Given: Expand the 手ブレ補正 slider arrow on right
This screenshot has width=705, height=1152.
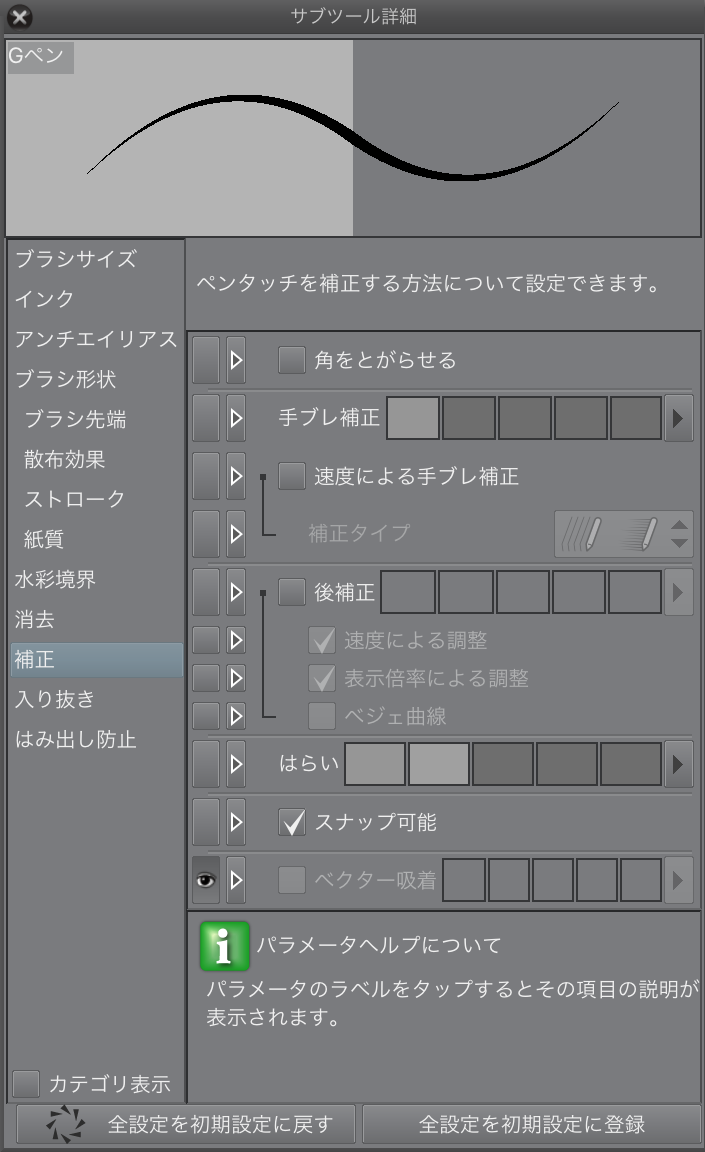Looking at the screenshot, I should pos(679,418).
